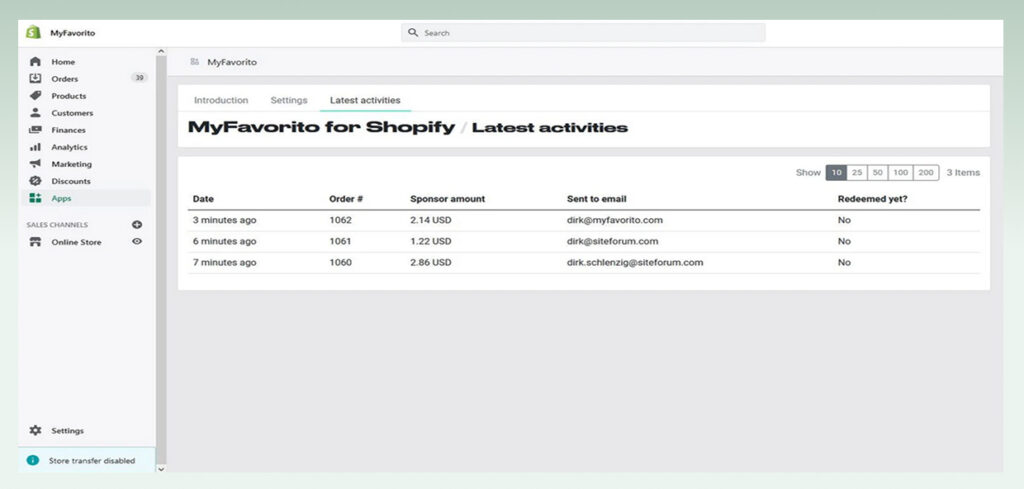The height and width of the screenshot is (489, 1024).
Task: Click the Orders inbox icon
Action: point(35,78)
